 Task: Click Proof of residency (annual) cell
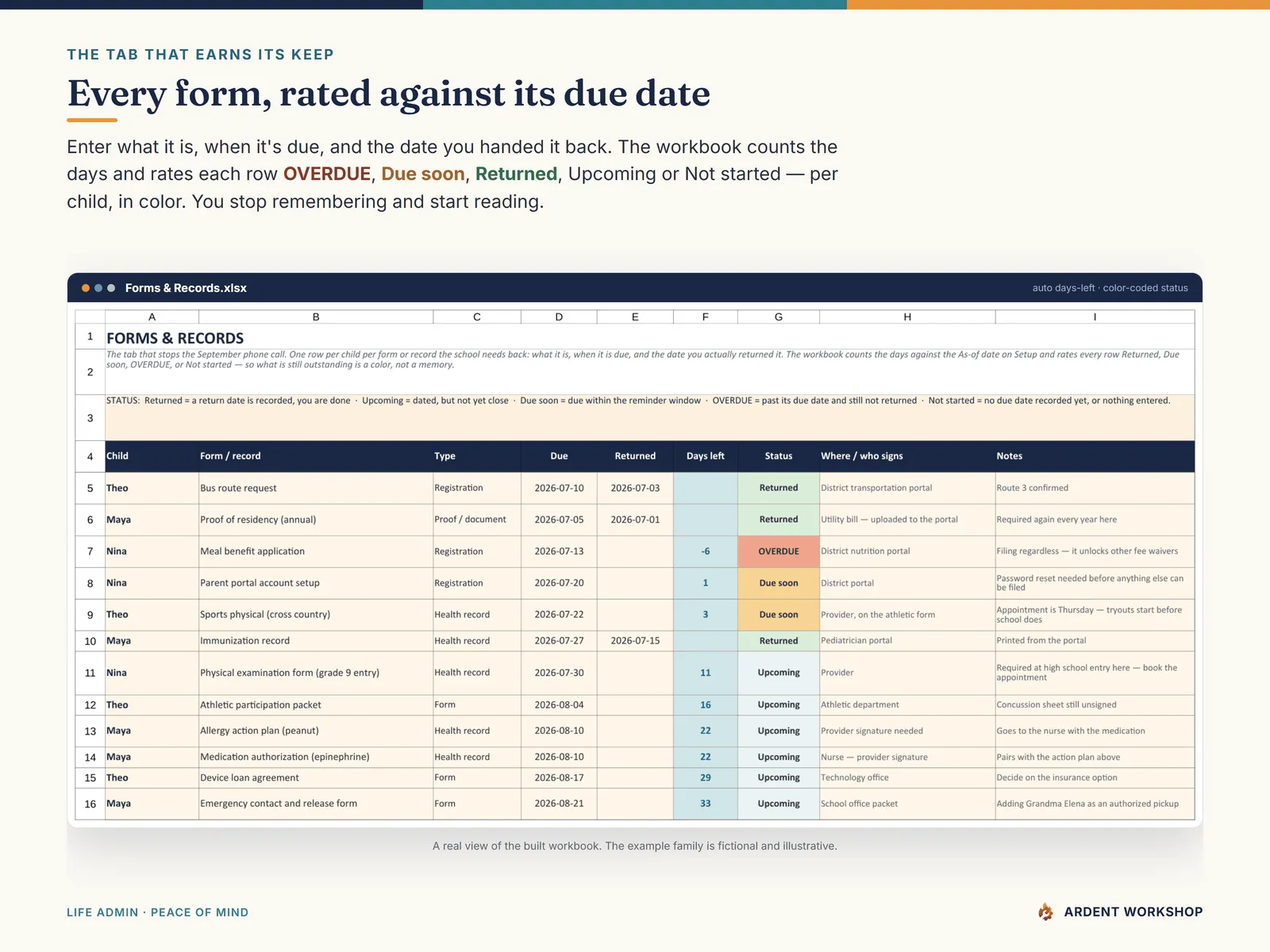(316, 520)
